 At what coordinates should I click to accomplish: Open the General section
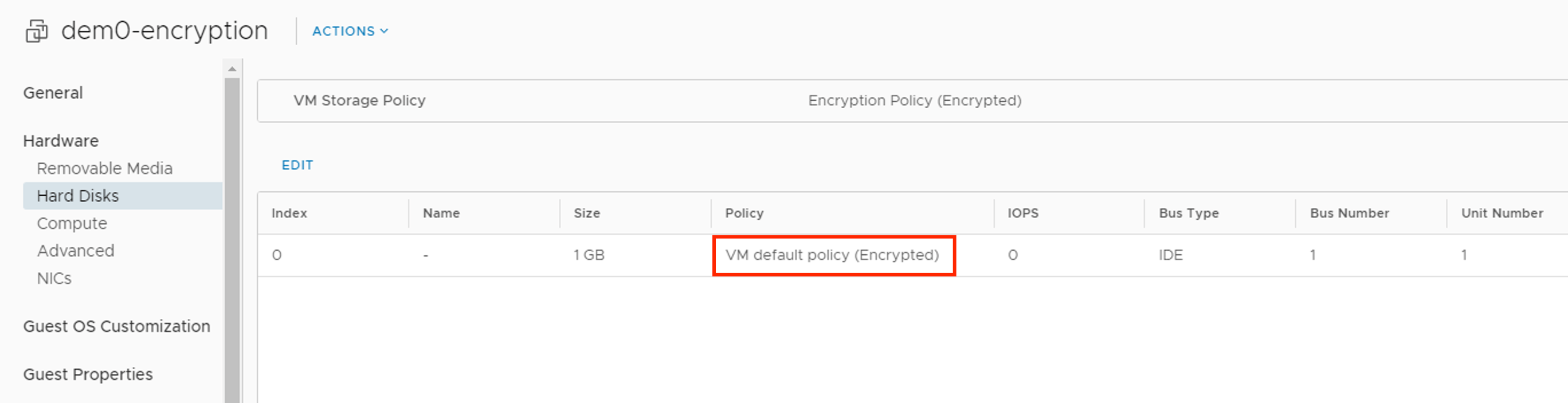coord(53,93)
